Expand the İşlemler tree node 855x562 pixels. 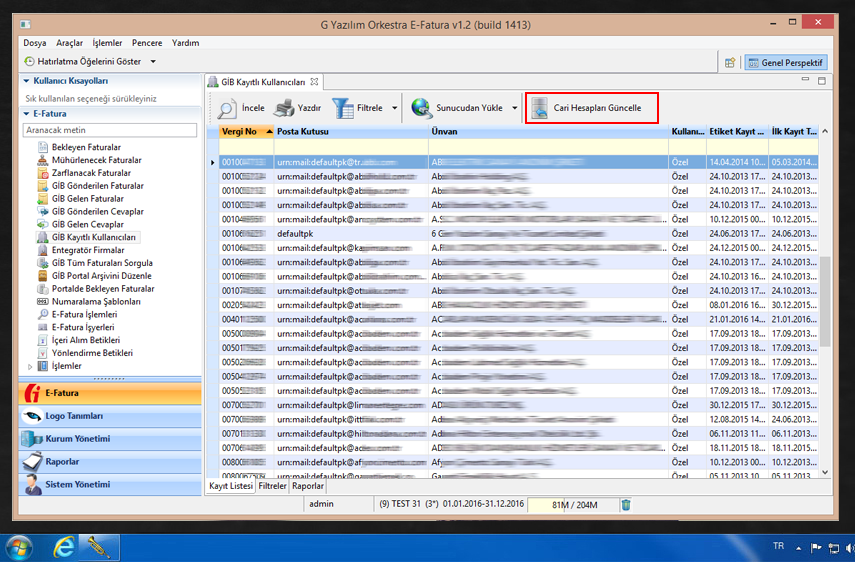(30, 366)
